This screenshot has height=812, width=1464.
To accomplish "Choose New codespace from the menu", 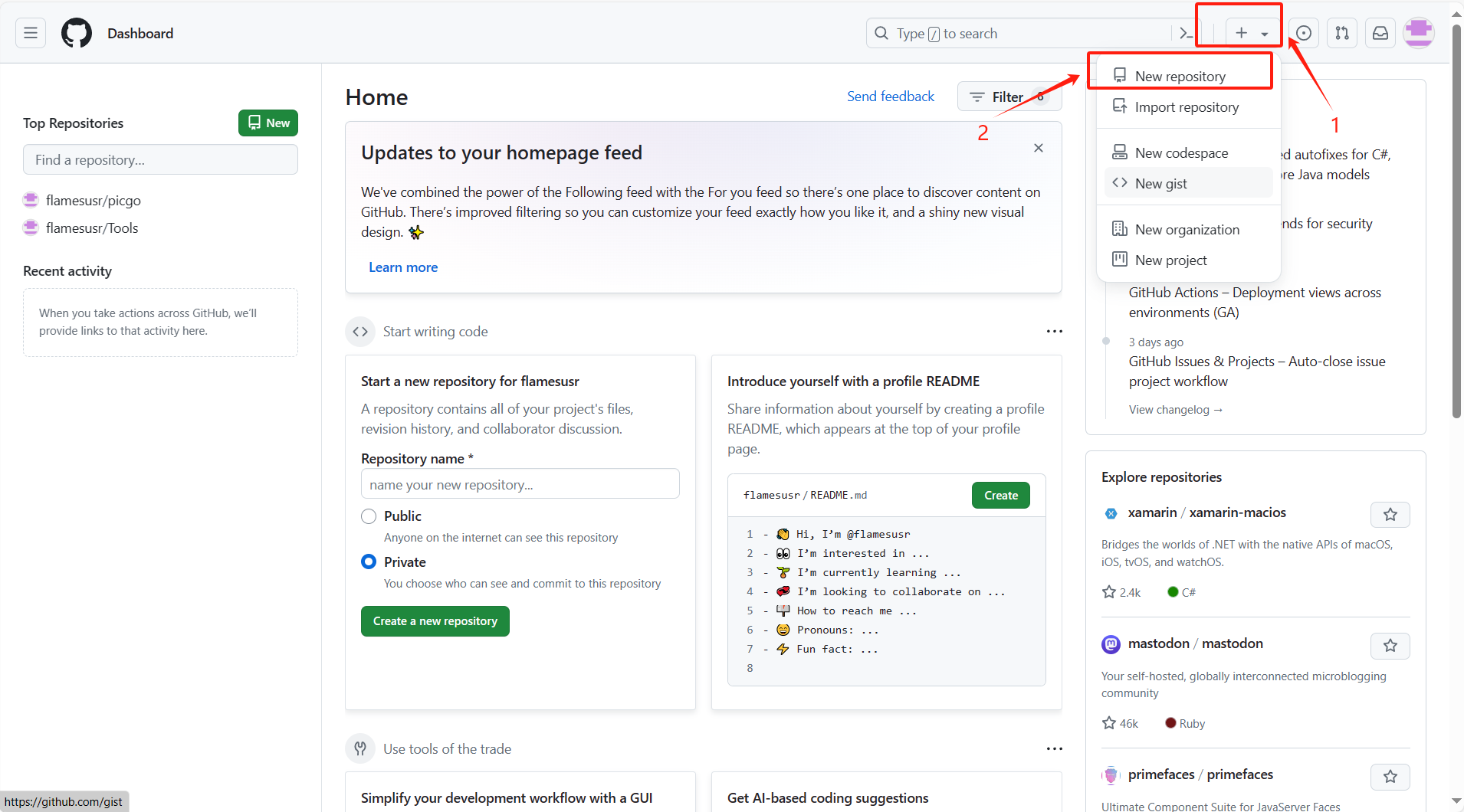I will tap(1187, 152).
